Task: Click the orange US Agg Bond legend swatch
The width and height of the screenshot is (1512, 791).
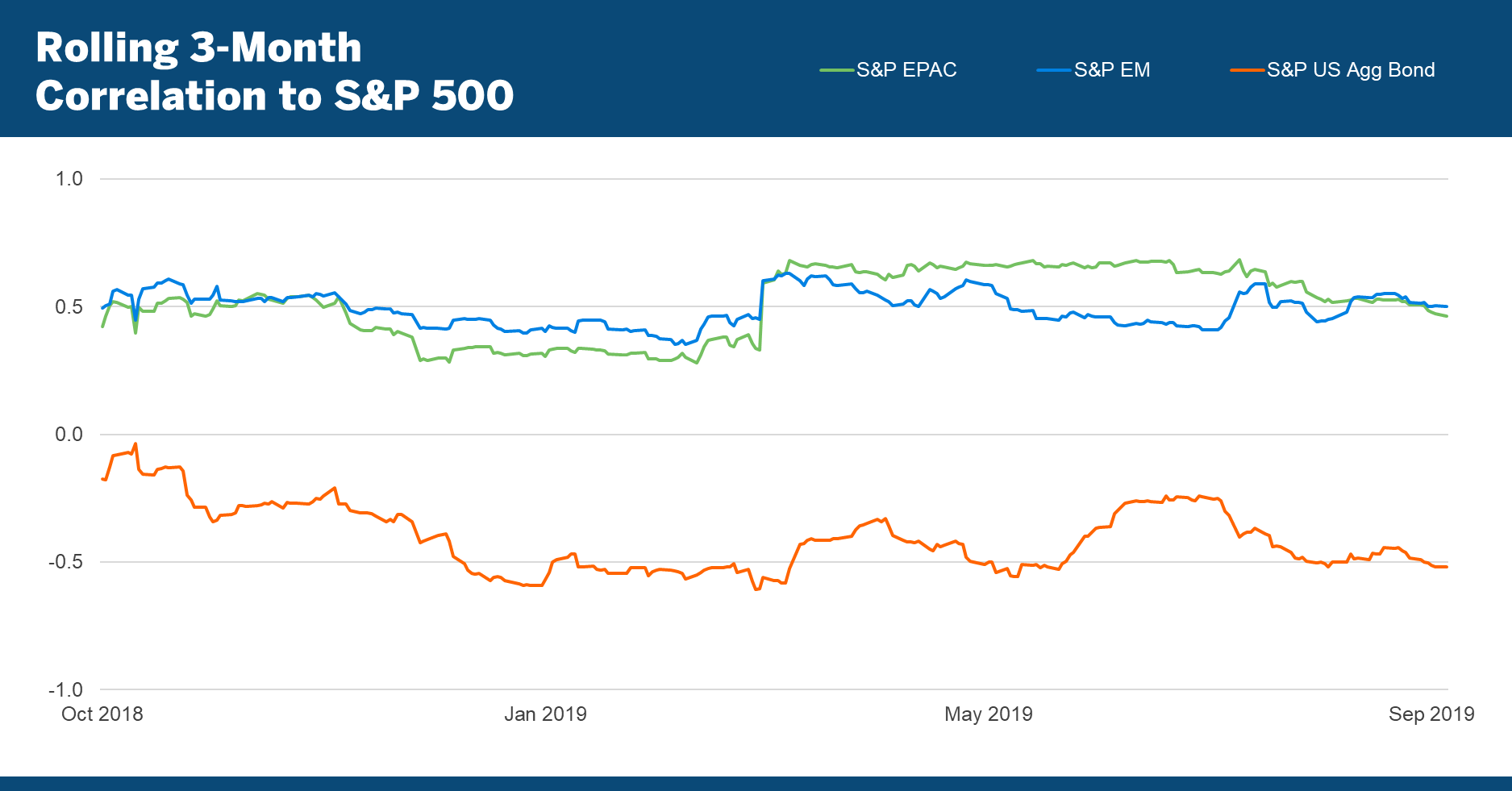Action: (x=1247, y=71)
